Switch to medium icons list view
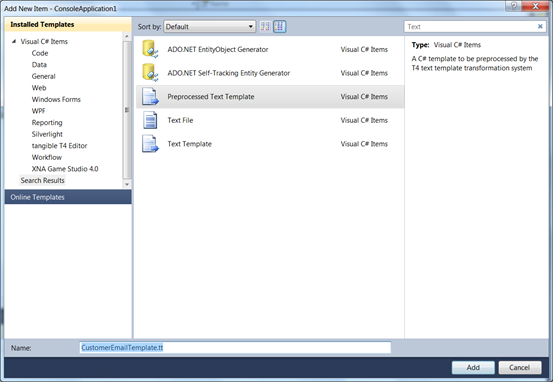This screenshot has width=553, height=382. pyautogui.click(x=279, y=26)
